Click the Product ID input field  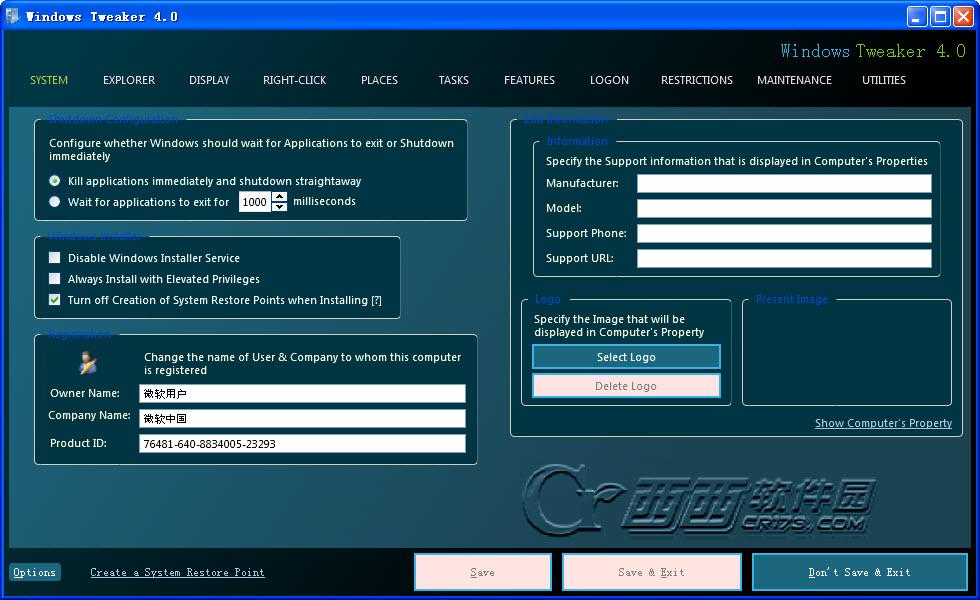click(302, 443)
